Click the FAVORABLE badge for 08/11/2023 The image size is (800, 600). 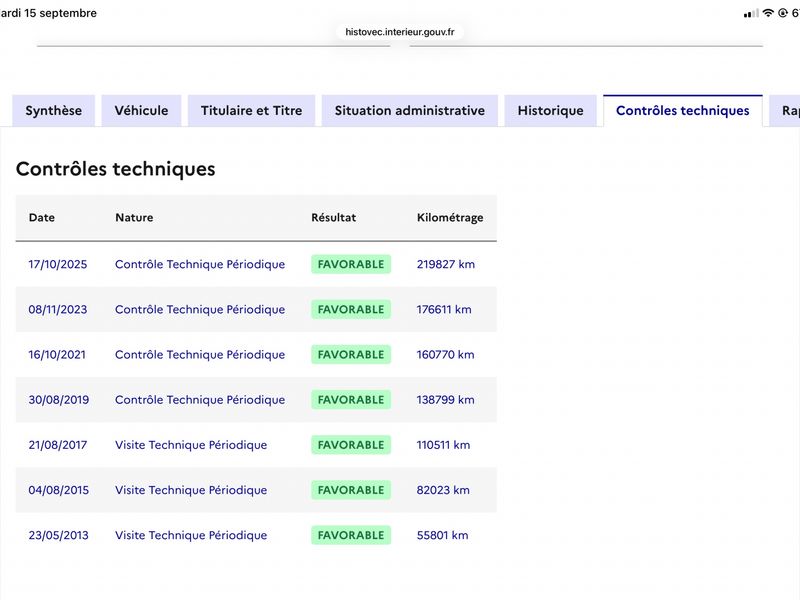coord(351,309)
